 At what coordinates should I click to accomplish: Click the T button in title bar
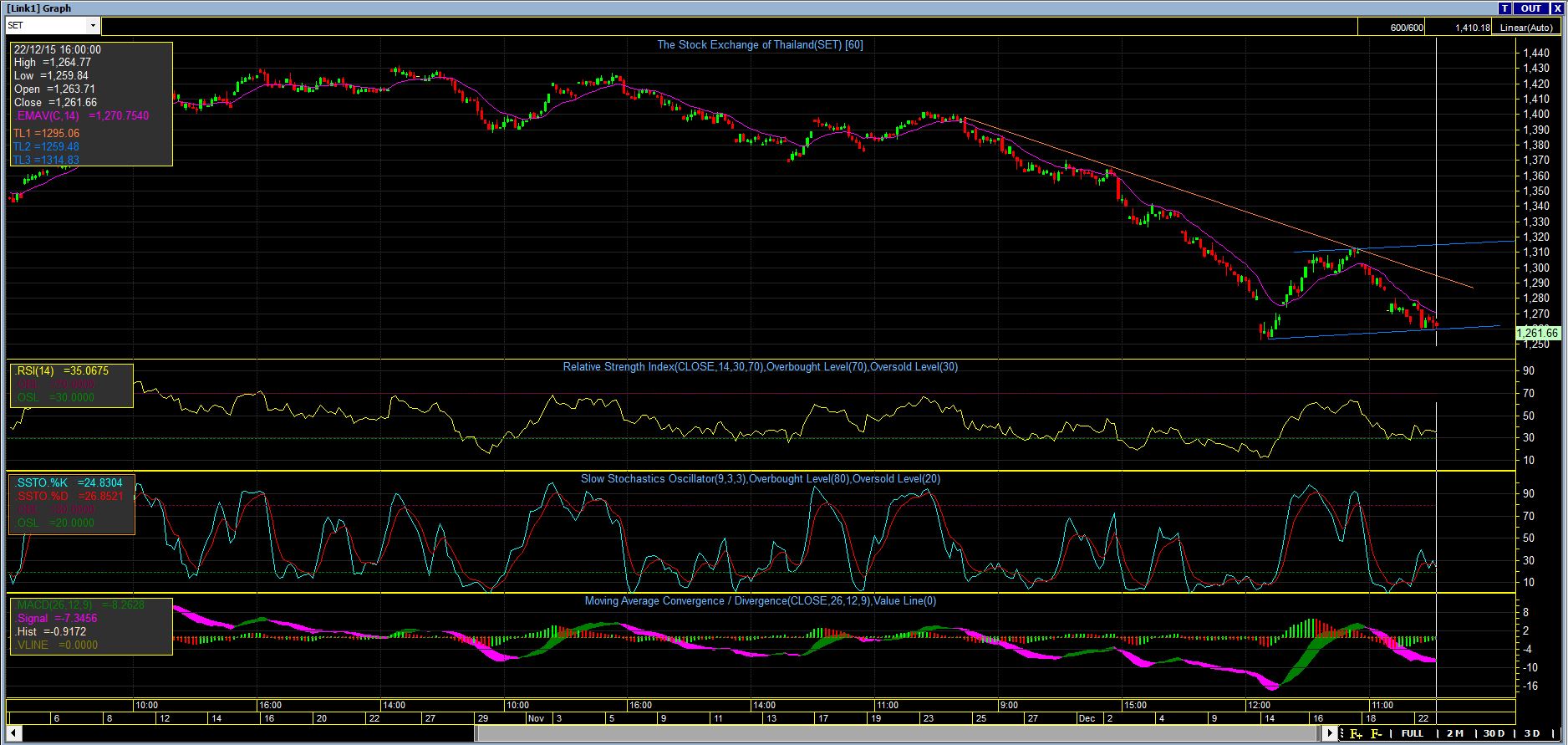tap(1505, 8)
